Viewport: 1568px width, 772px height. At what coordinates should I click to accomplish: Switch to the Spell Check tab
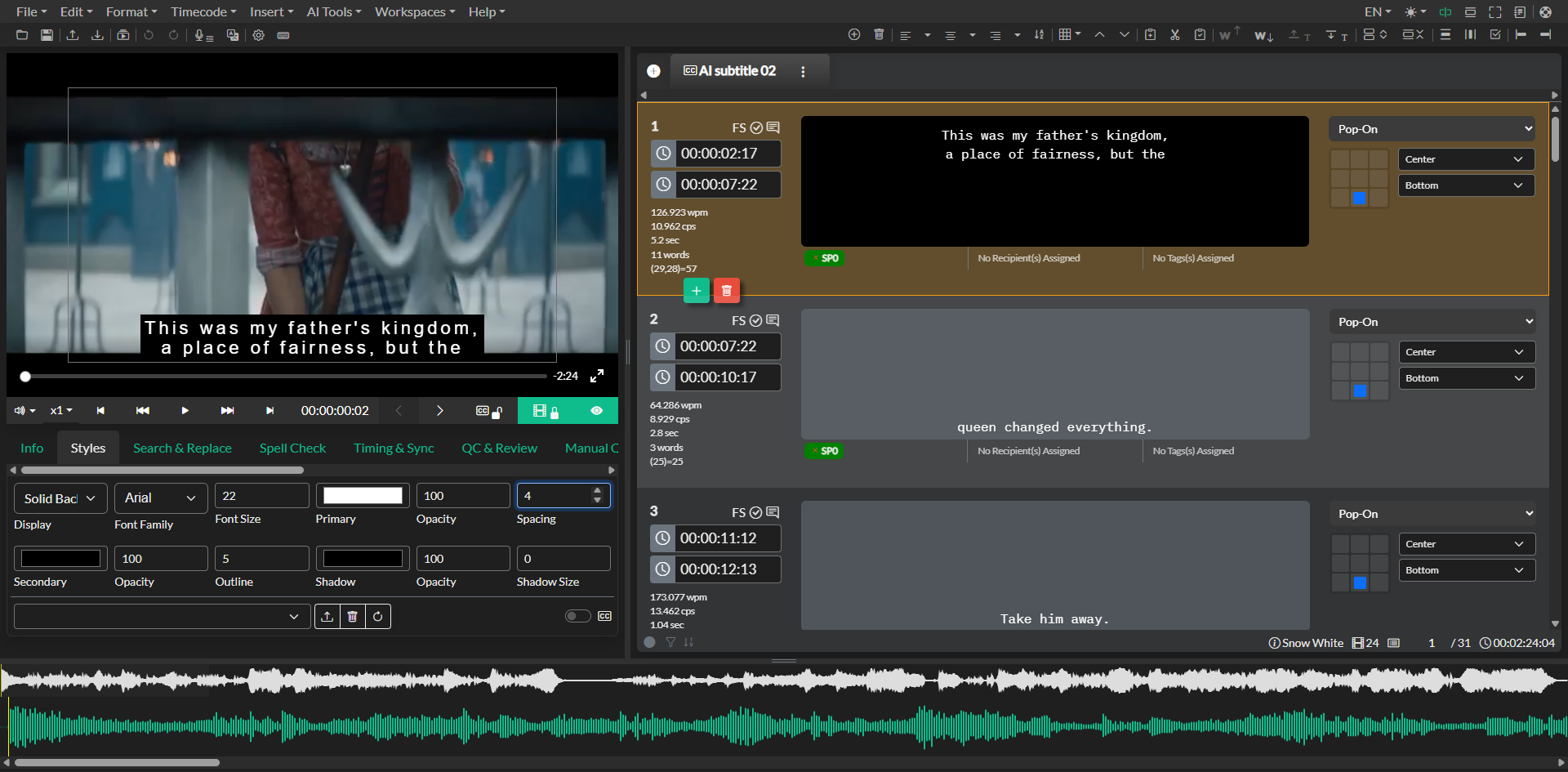click(292, 448)
